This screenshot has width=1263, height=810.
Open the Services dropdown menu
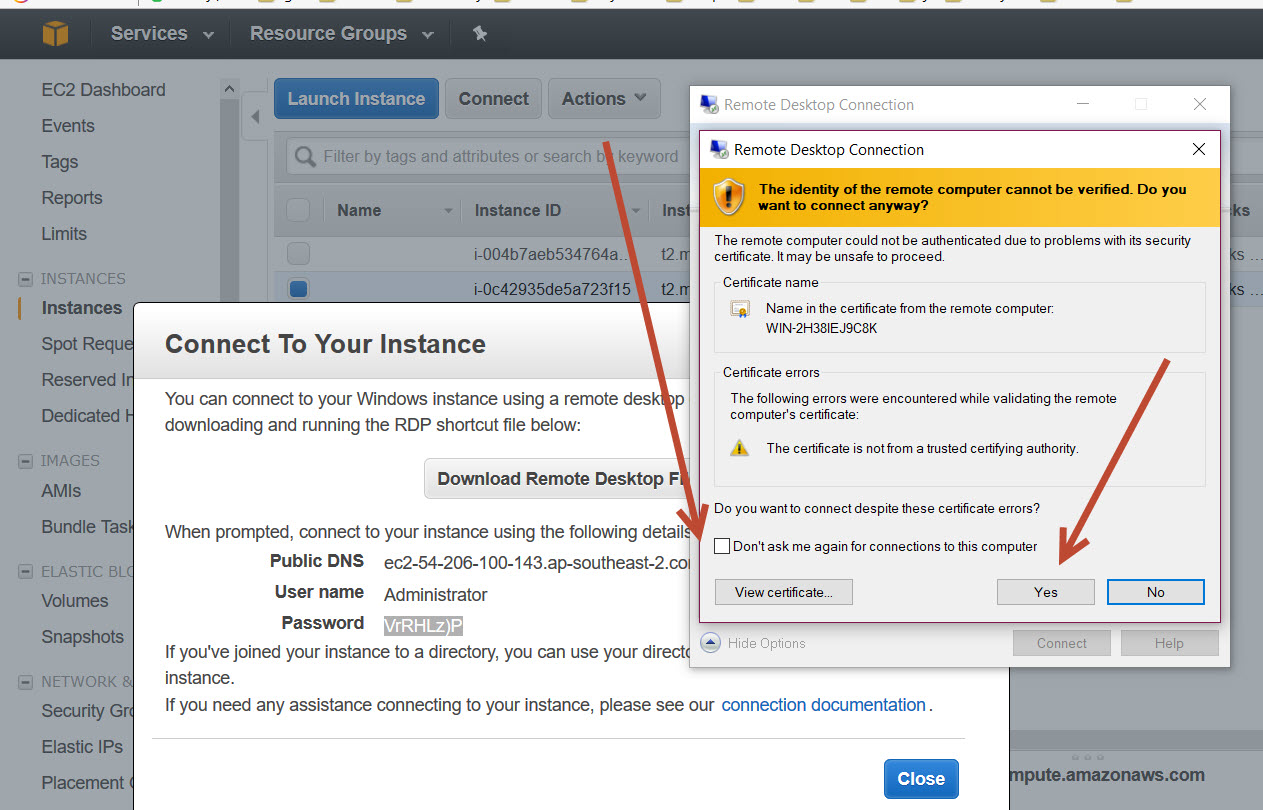[x=162, y=34]
